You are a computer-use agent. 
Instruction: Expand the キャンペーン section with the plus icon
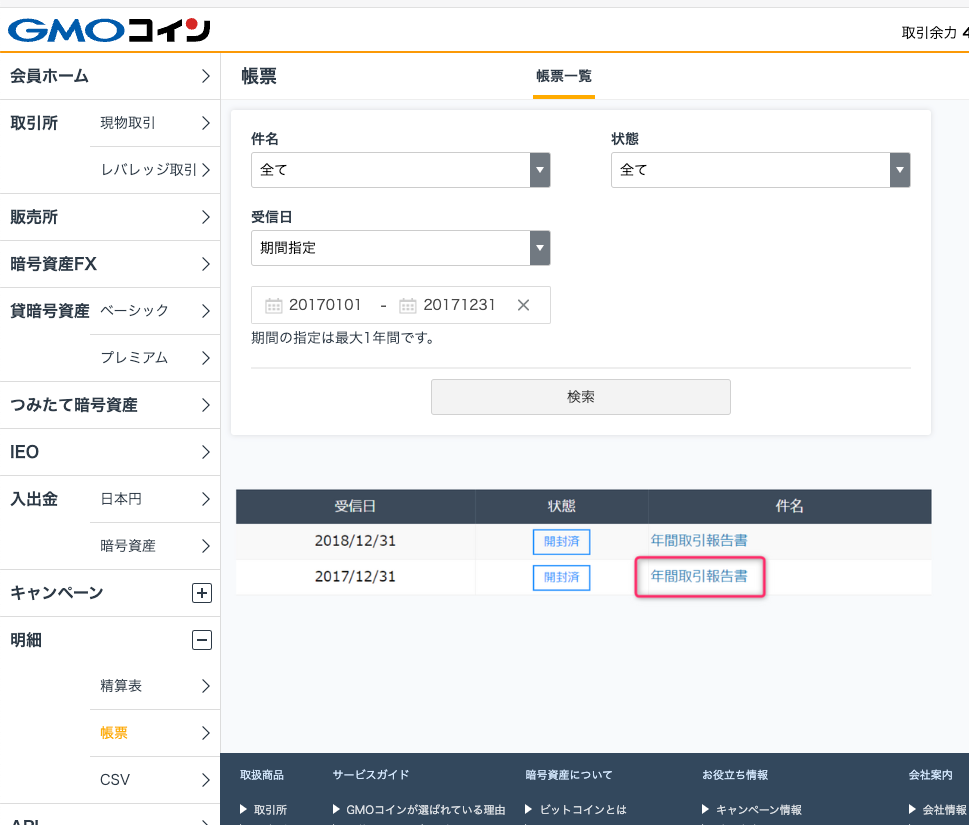click(x=202, y=593)
